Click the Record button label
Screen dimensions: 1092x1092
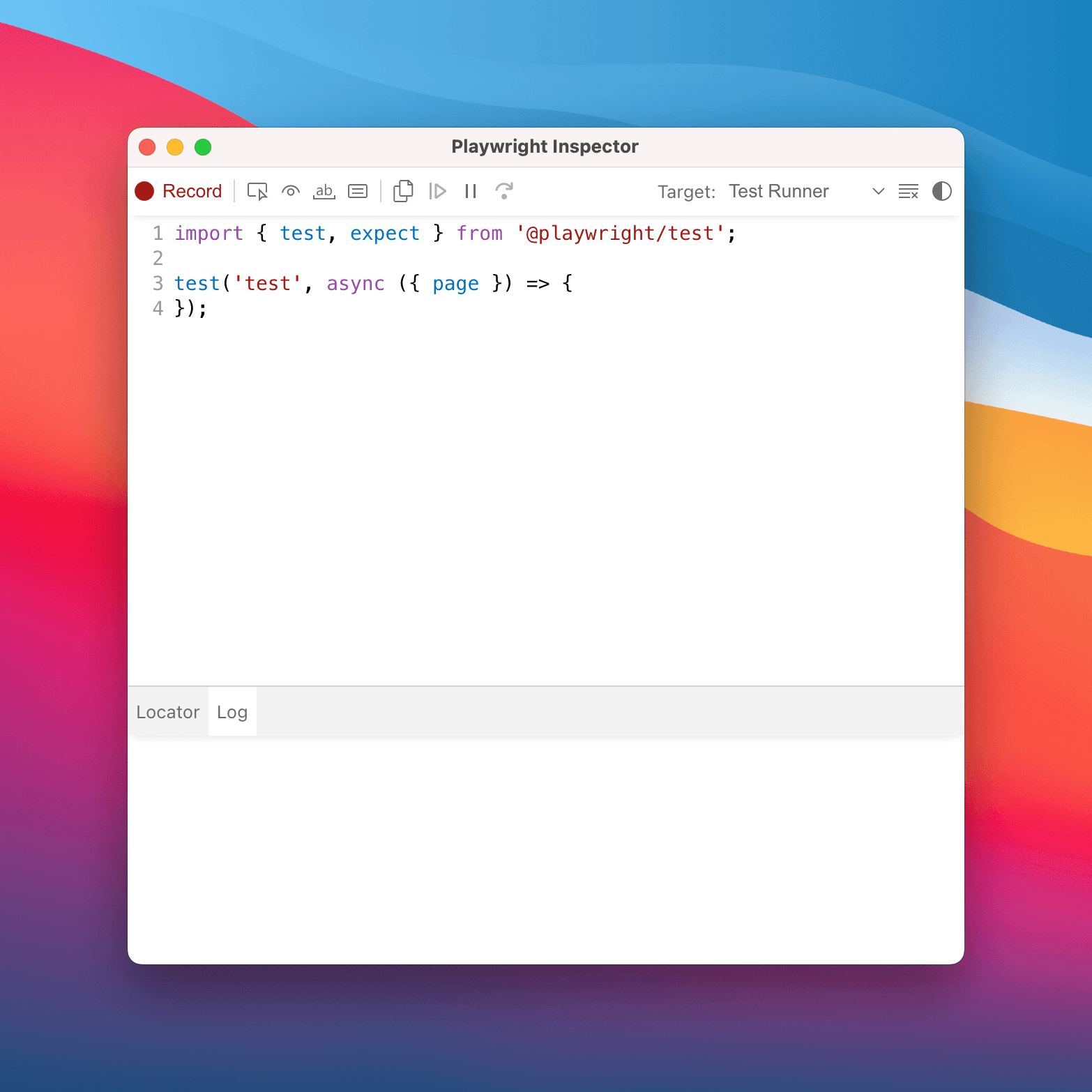click(x=192, y=190)
